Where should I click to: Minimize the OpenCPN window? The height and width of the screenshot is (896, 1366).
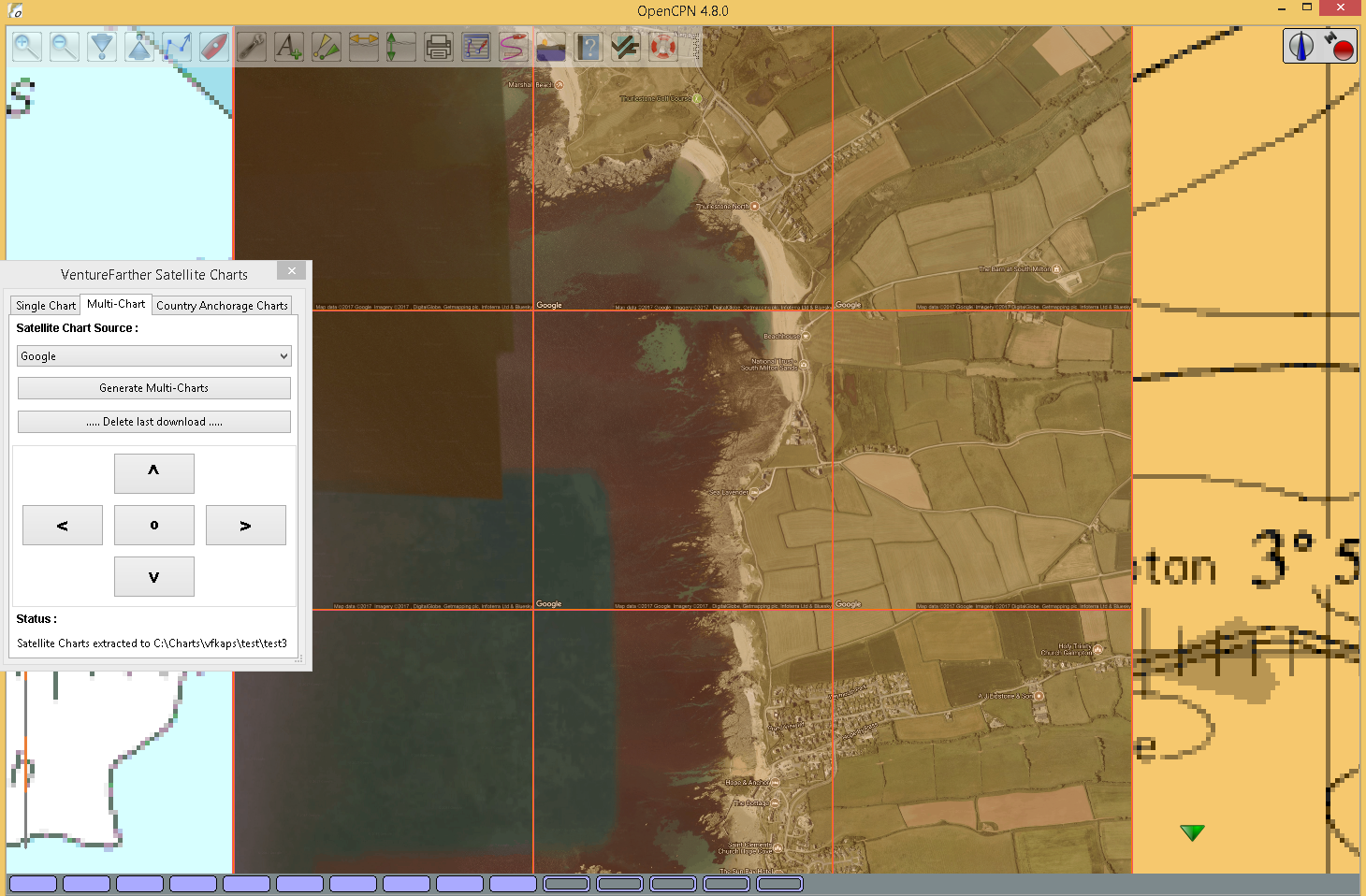pyautogui.click(x=1282, y=8)
